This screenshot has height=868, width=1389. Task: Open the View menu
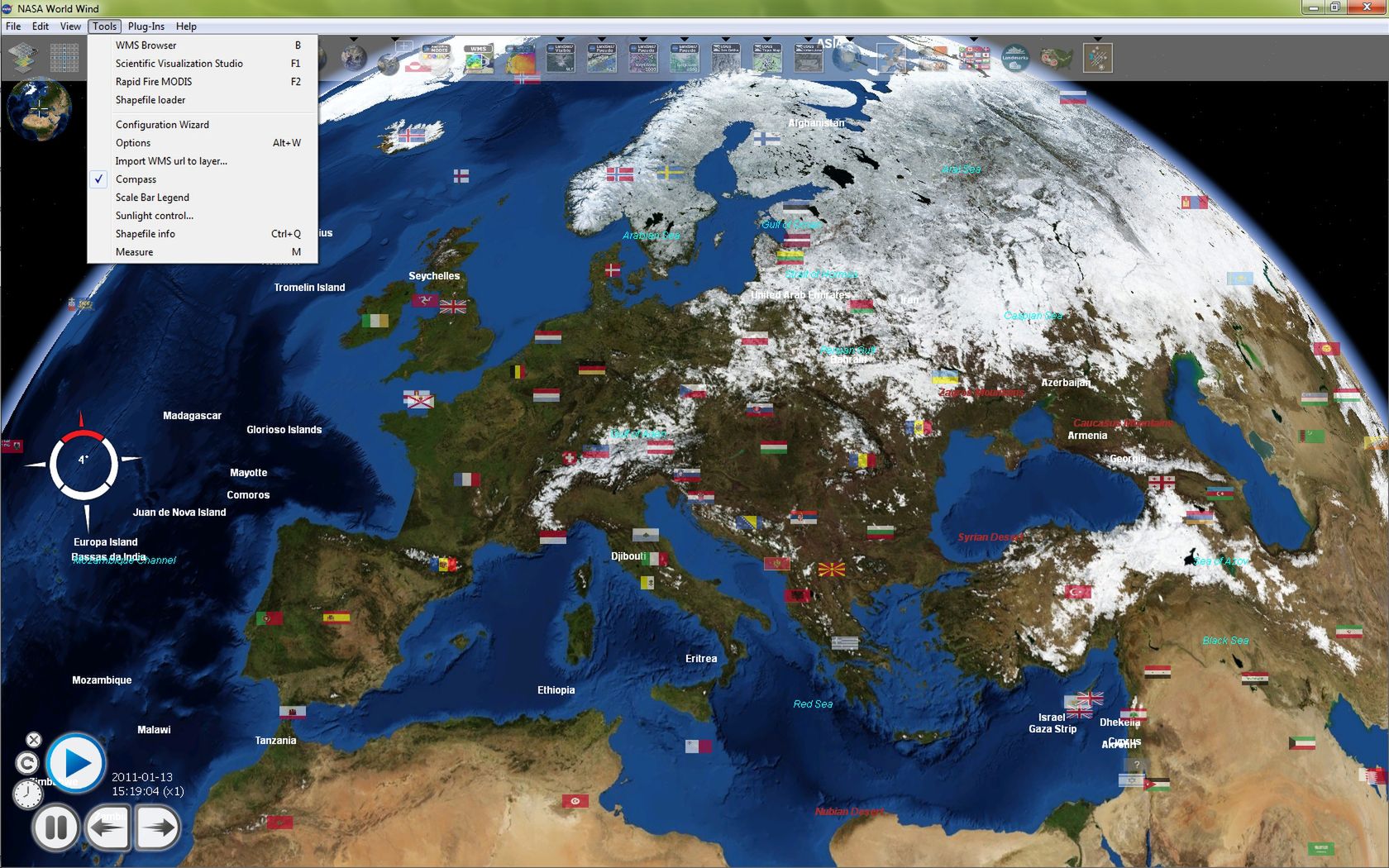[x=70, y=26]
